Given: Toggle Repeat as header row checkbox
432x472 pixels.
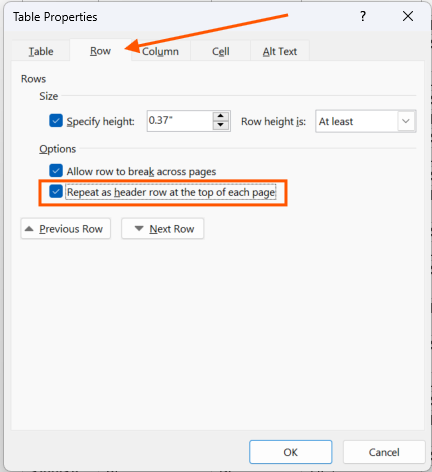Looking at the screenshot, I should [x=56, y=192].
